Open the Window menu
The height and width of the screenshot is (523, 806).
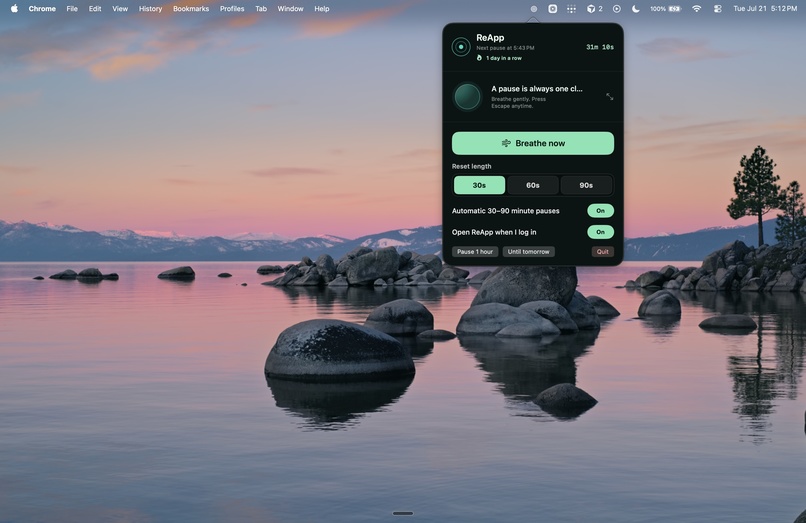click(290, 9)
